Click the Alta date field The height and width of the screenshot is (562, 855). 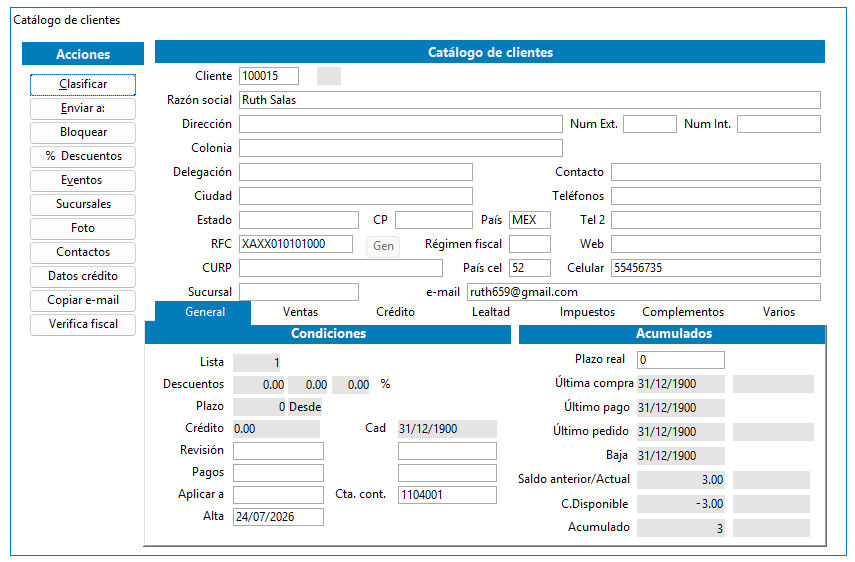tap(278, 516)
